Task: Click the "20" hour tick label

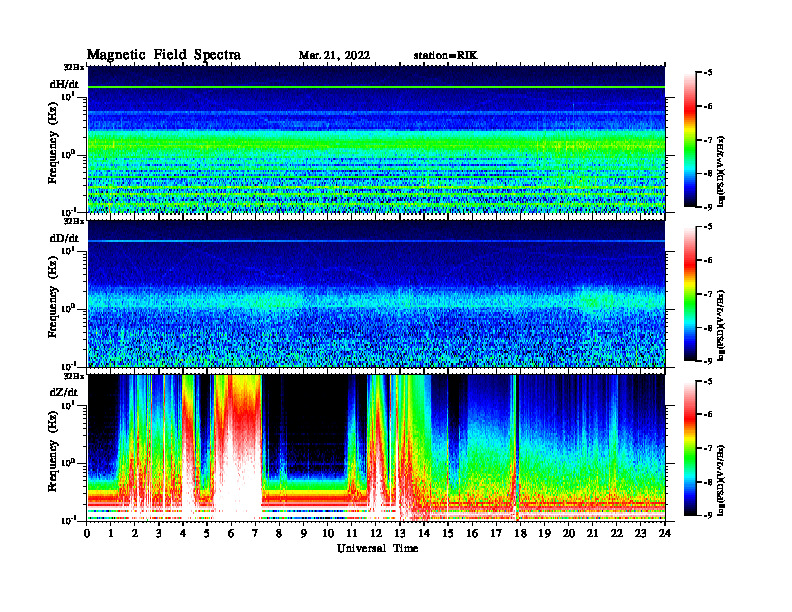Action: (x=568, y=533)
